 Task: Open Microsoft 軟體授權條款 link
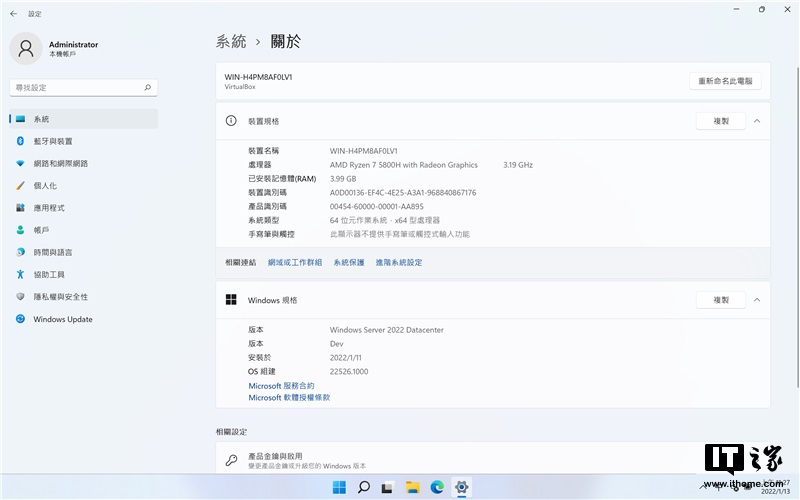tap(289, 398)
